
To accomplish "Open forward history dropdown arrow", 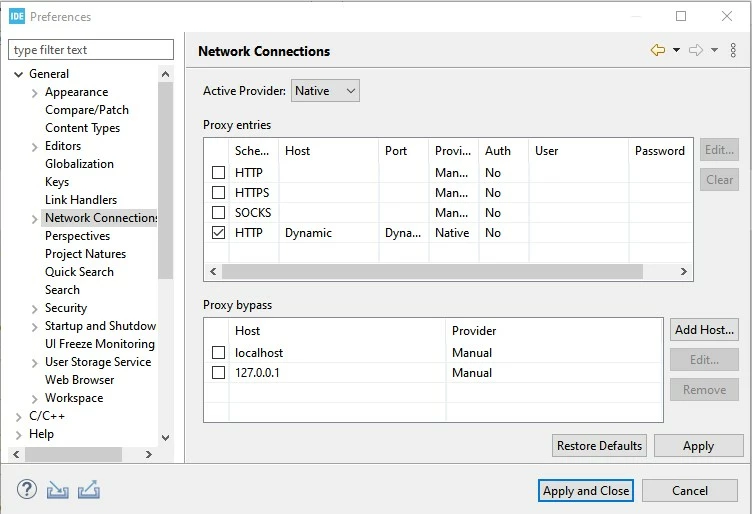I will point(714,50).
